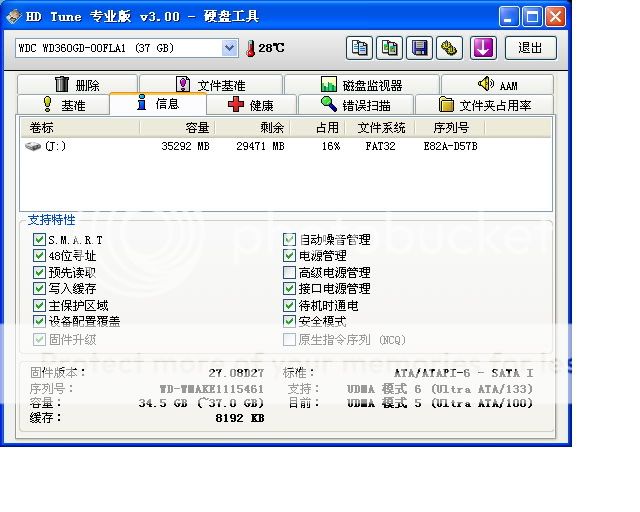Click the purple down-arrow toolbar icon
Image resolution: width=640 pixels, height=512 pixels.
tap(484, 48)
